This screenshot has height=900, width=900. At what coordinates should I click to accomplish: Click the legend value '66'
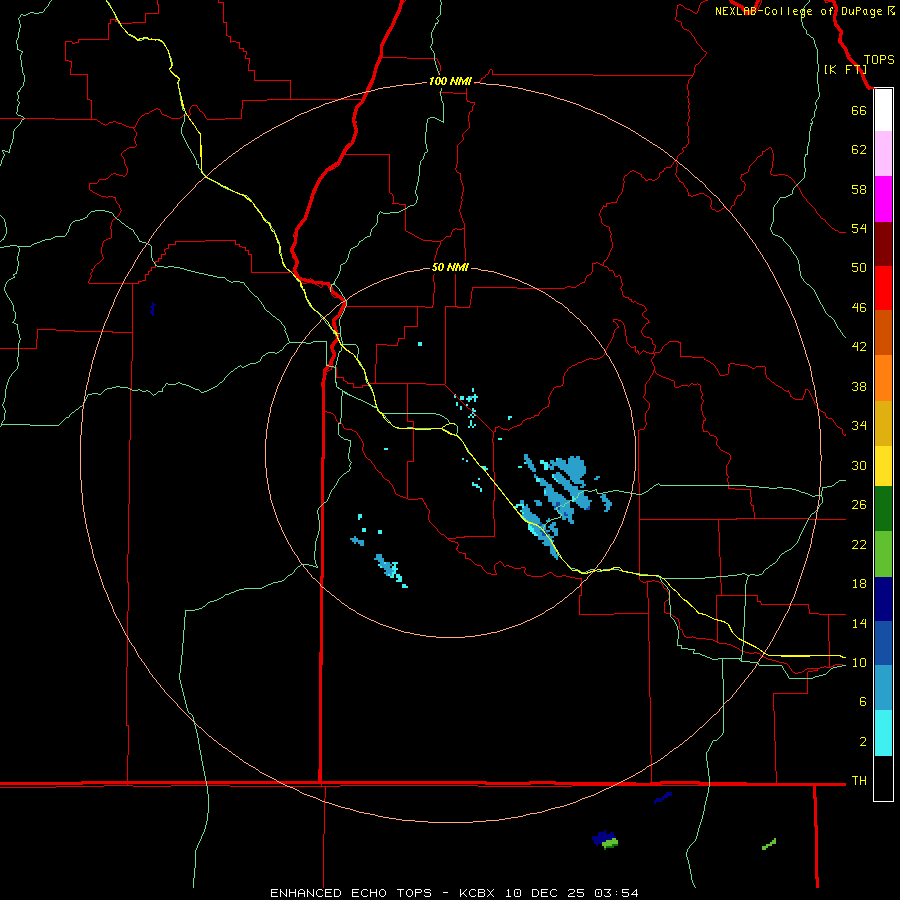coord(859,110)
